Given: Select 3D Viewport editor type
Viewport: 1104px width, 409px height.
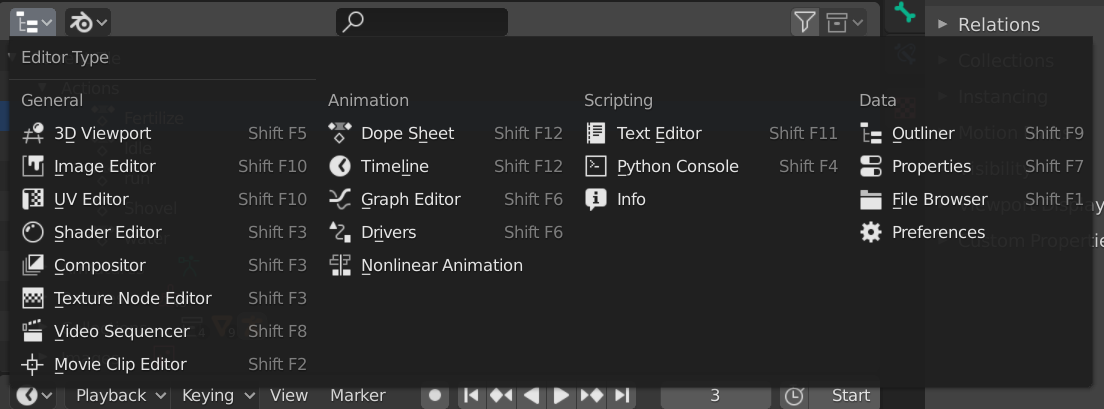Looking at the screenshot, I should 164,133.
